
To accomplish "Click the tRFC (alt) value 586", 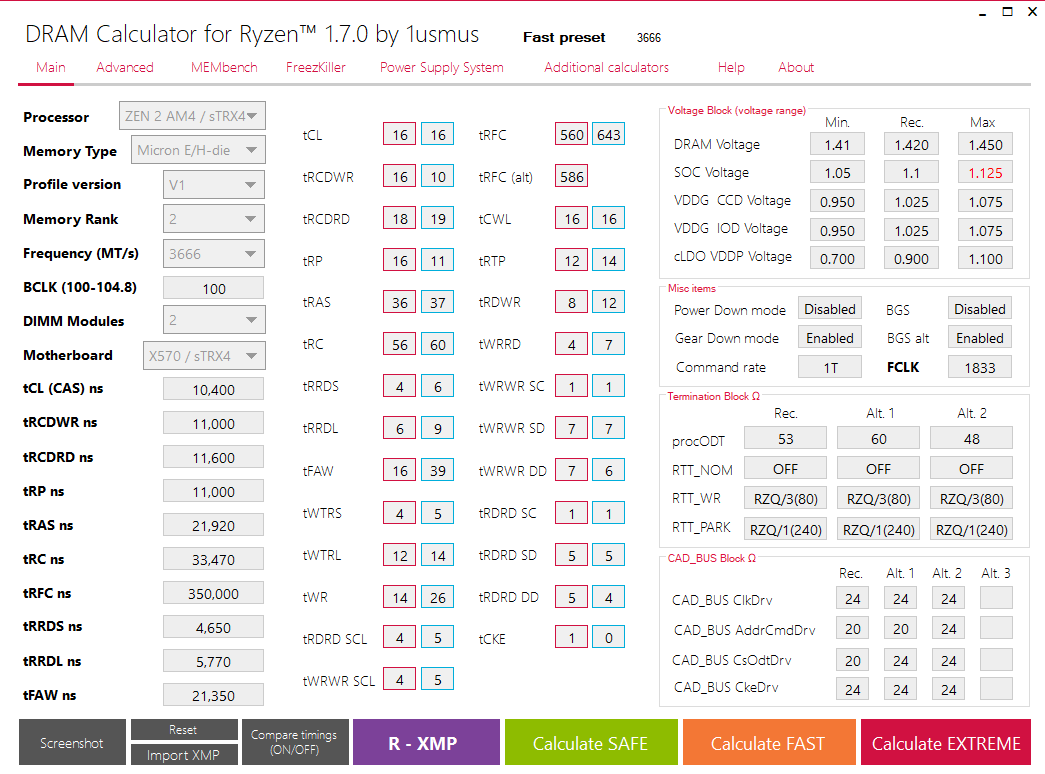I will (572, 177).
